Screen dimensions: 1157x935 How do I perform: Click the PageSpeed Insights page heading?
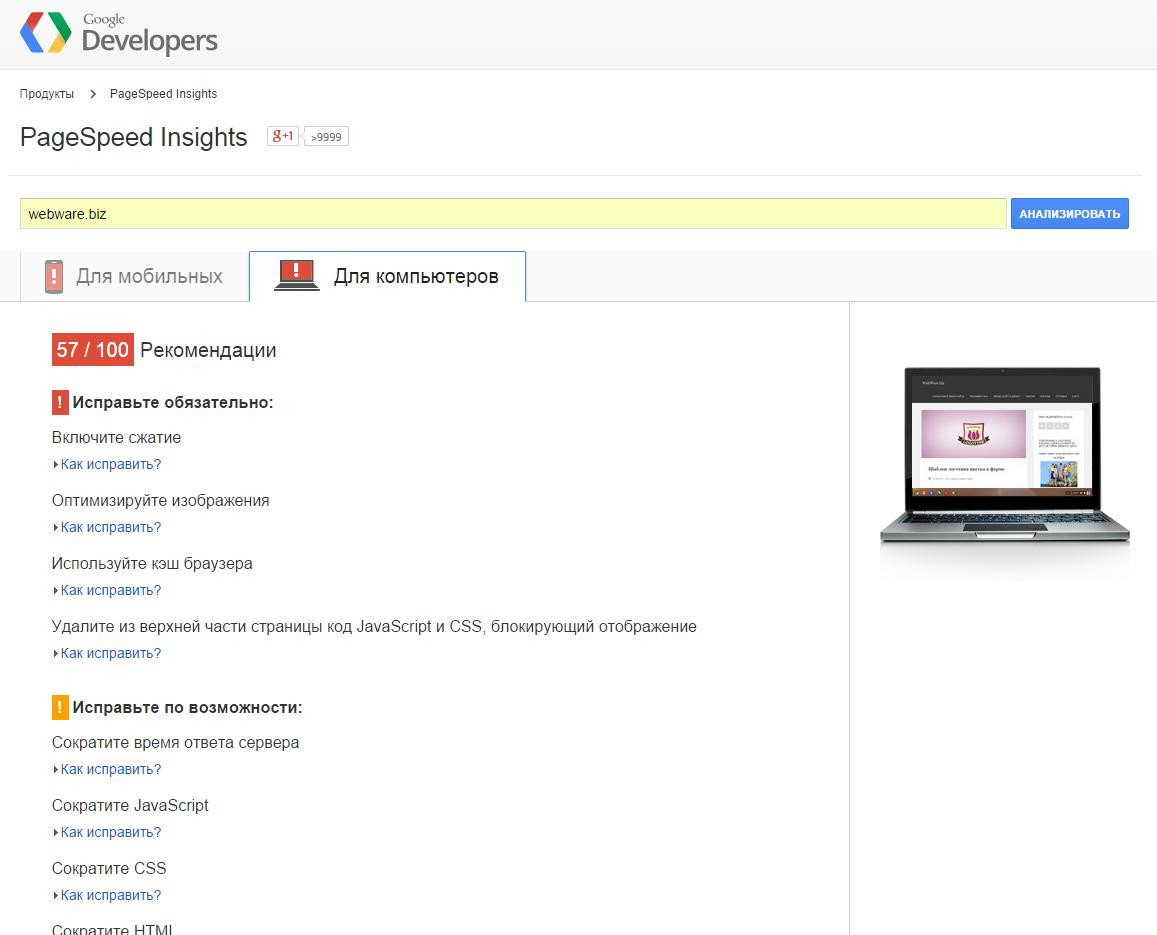coord(134,137)
